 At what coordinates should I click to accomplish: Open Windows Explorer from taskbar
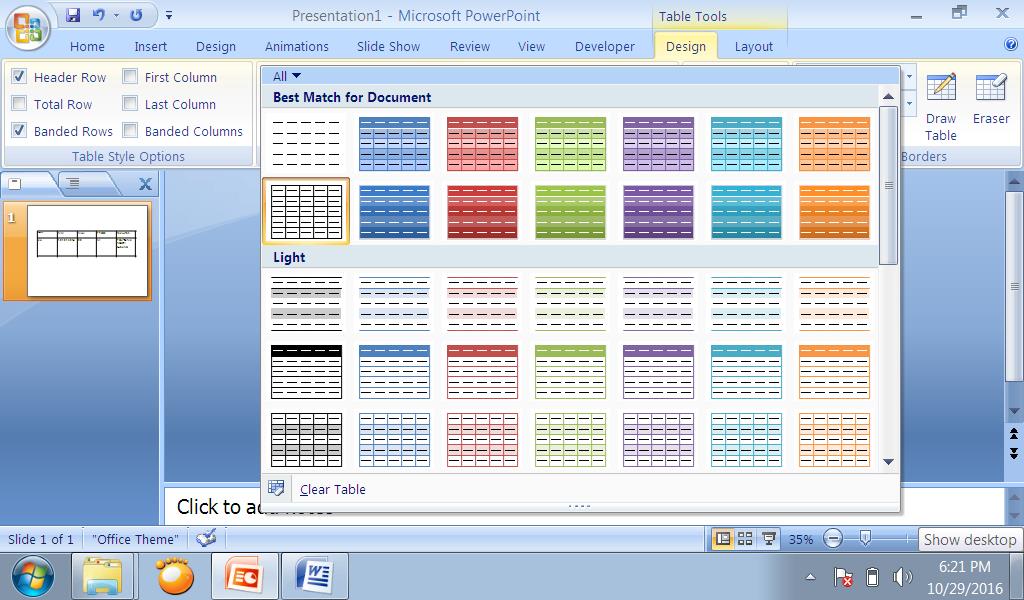pos(103,576)
